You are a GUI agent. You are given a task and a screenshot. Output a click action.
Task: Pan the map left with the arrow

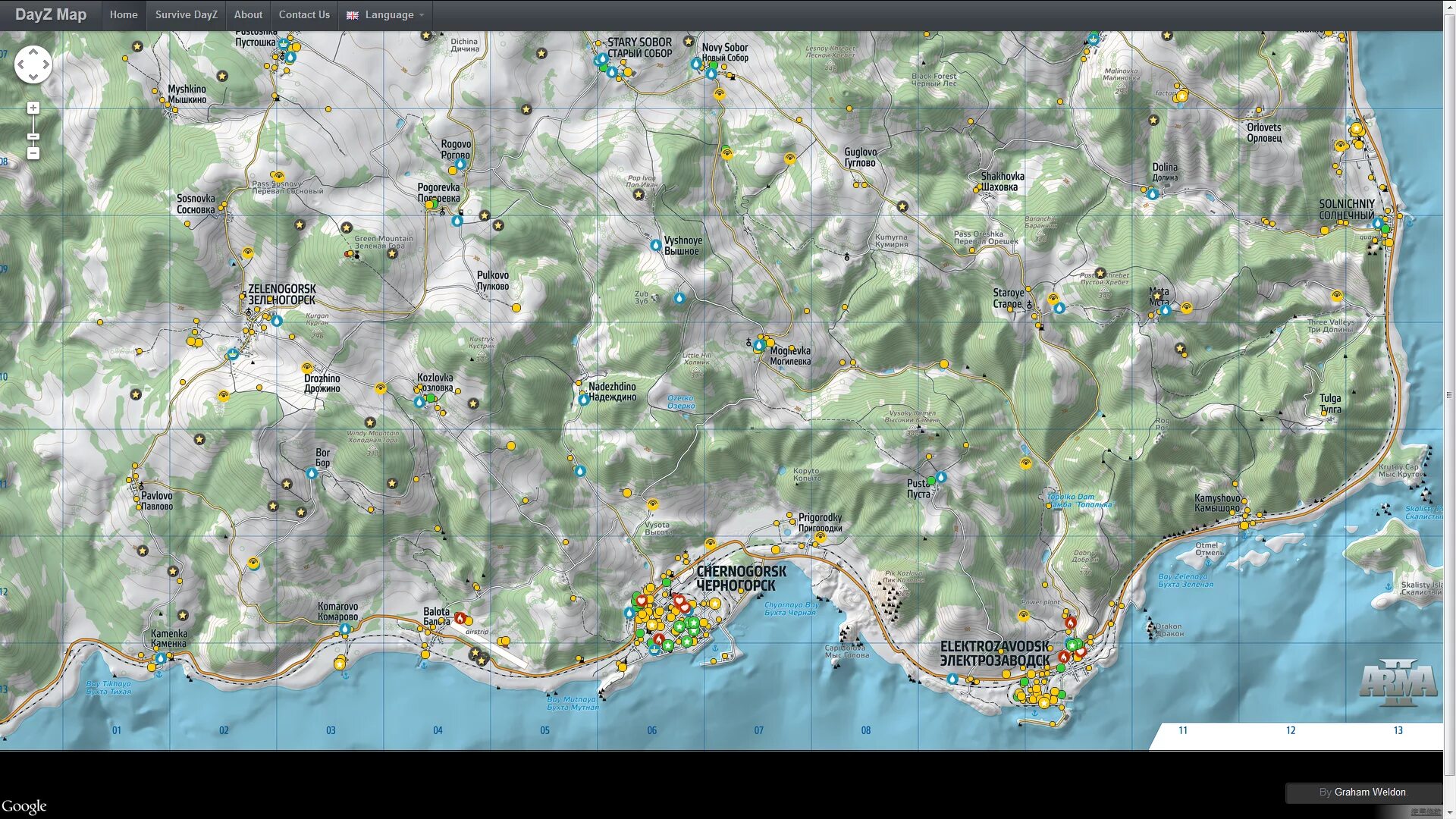coord(21,64)
